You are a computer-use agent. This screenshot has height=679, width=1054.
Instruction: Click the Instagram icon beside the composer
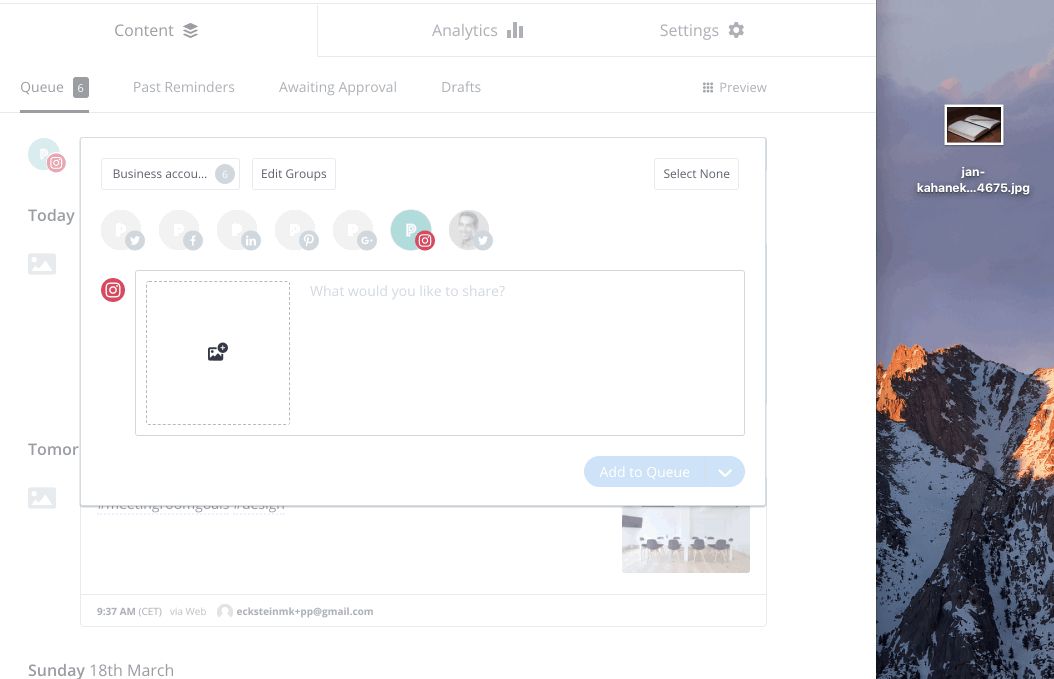[113, 290]
